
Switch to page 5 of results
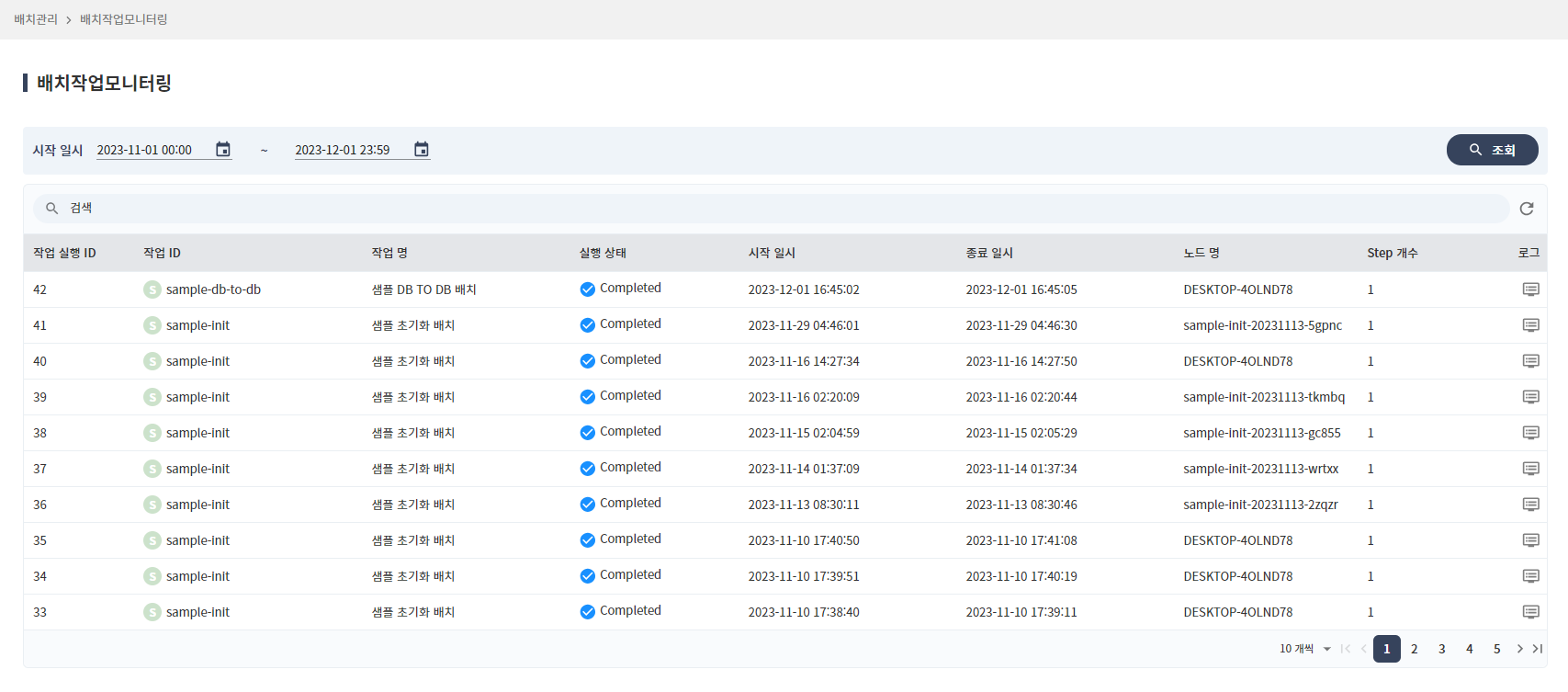pos(1496,649)
